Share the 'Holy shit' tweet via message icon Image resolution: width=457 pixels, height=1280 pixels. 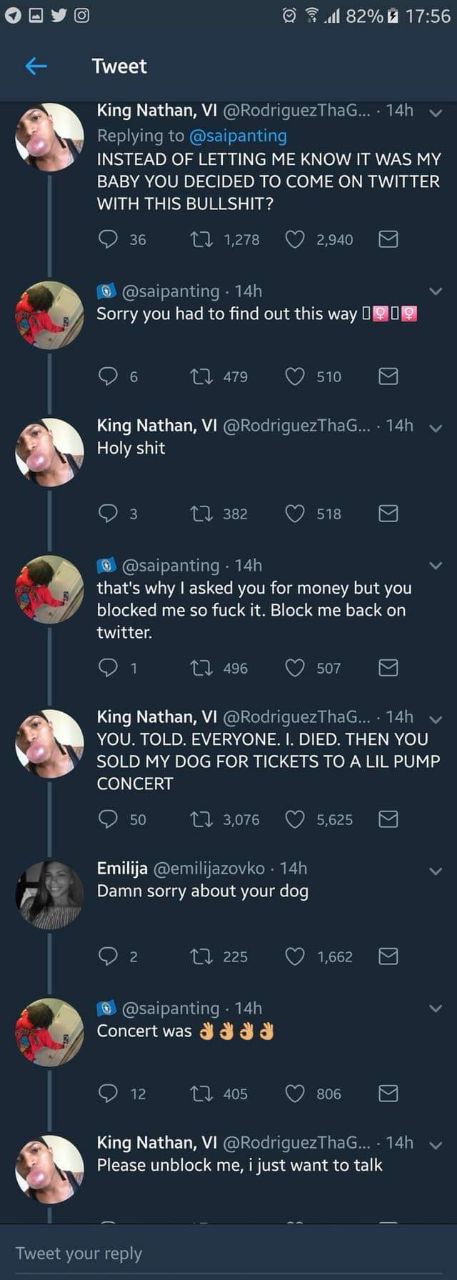(389, 513)
